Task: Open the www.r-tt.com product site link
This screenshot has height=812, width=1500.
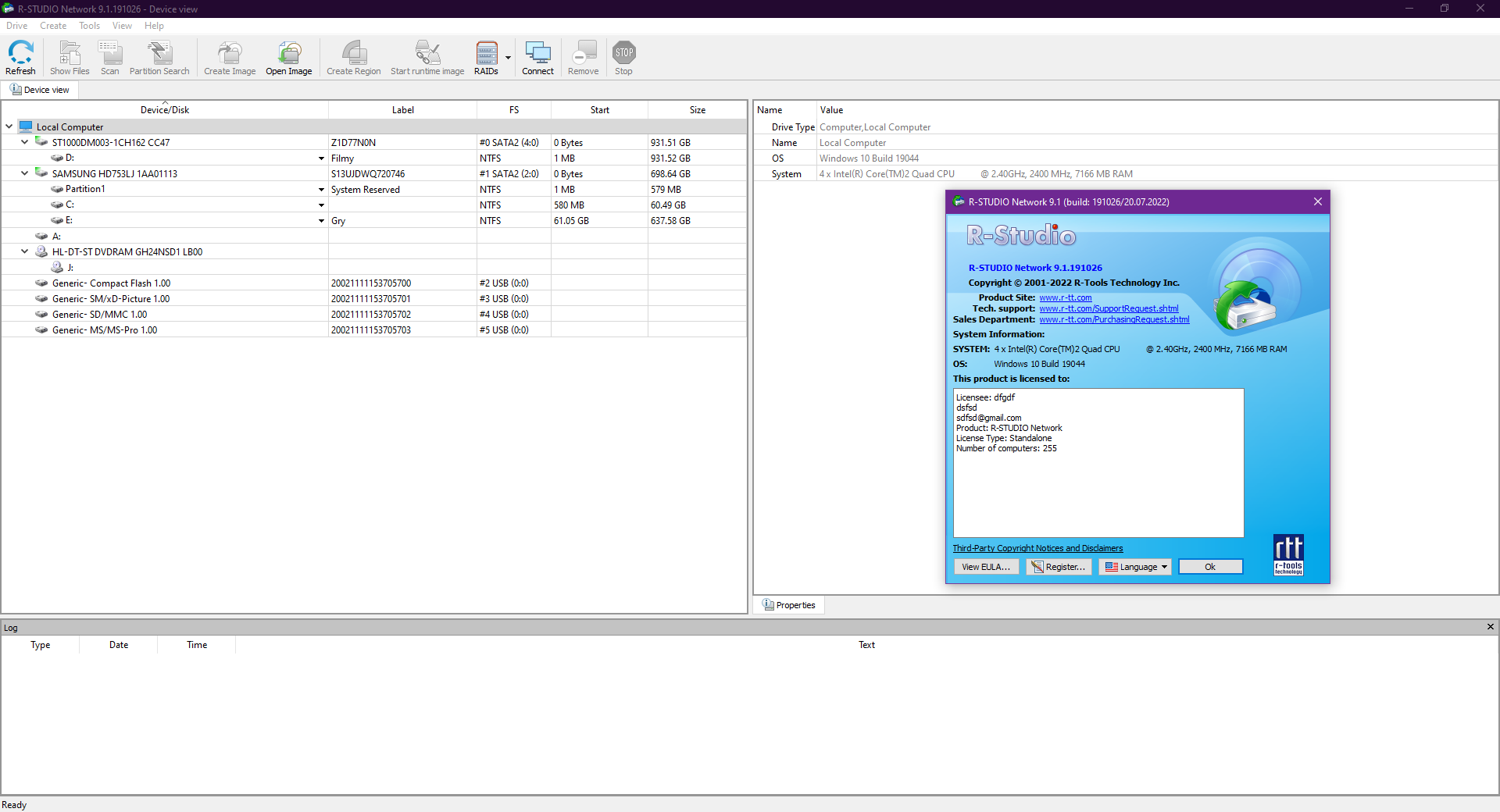Action: (x=1066, y=297)
